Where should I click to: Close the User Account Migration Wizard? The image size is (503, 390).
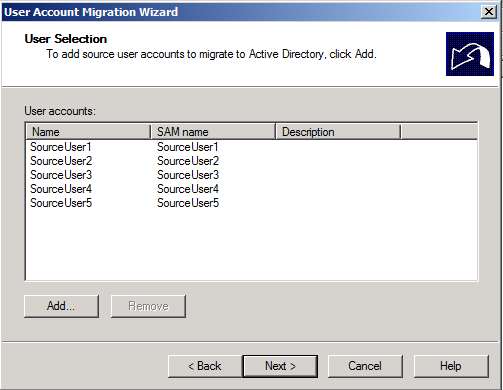tap(489, 12)
